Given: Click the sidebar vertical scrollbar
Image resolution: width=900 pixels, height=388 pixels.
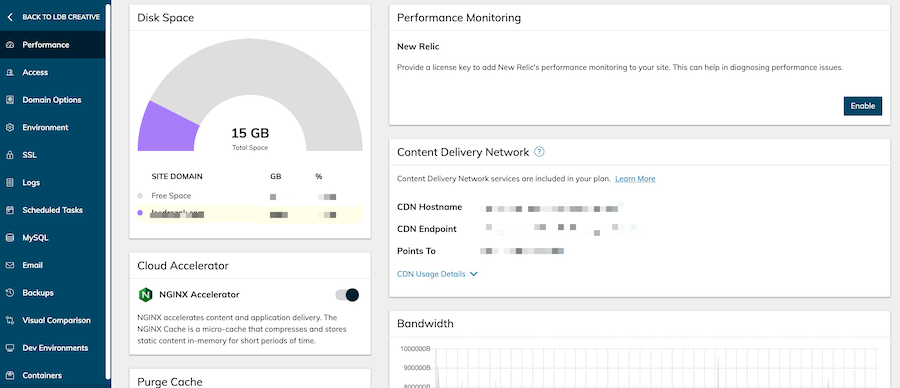Looking at the screenshot, I should point(108,189).
